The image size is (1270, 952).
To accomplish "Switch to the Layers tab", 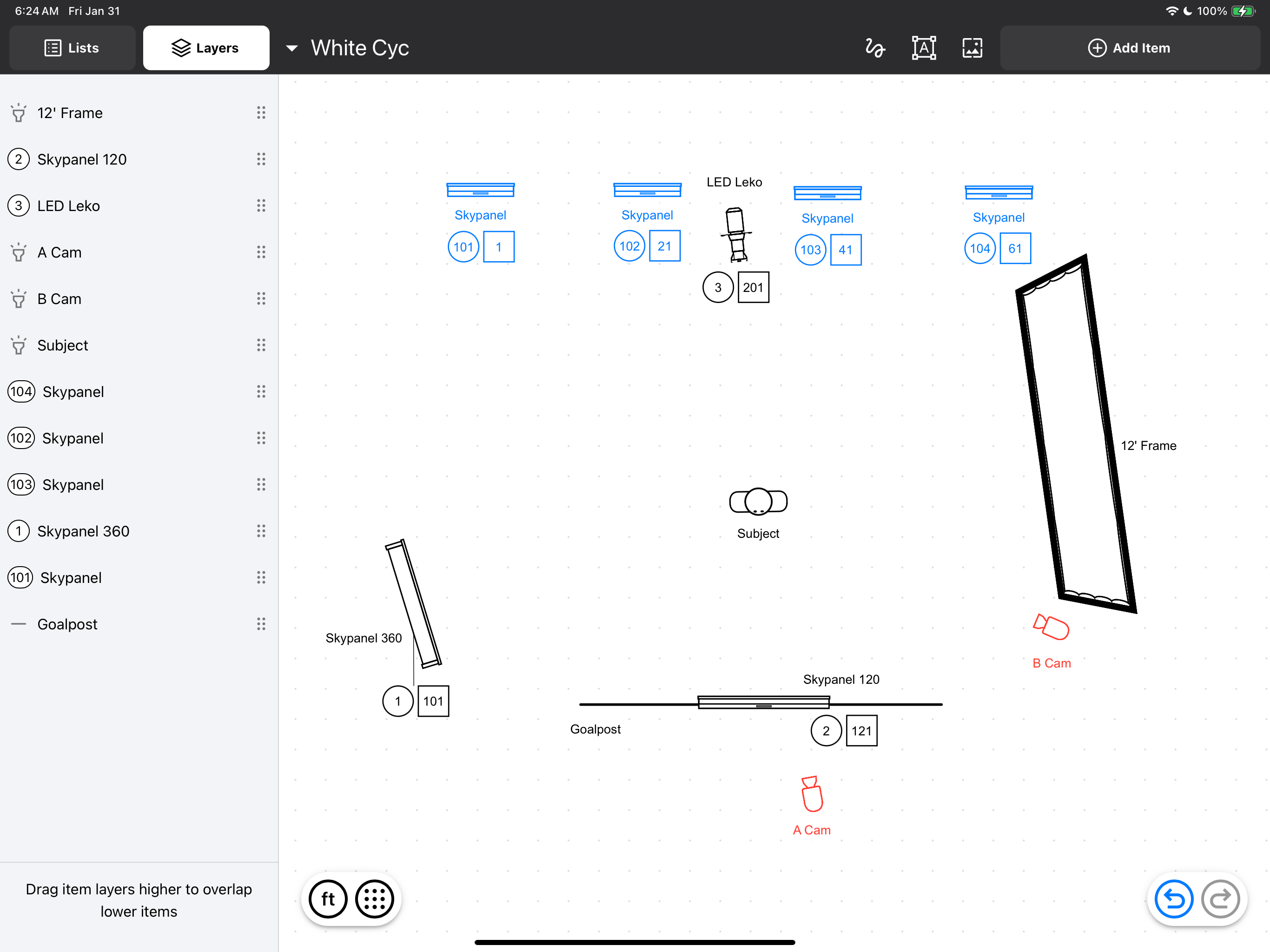I will tap(206, 48).
